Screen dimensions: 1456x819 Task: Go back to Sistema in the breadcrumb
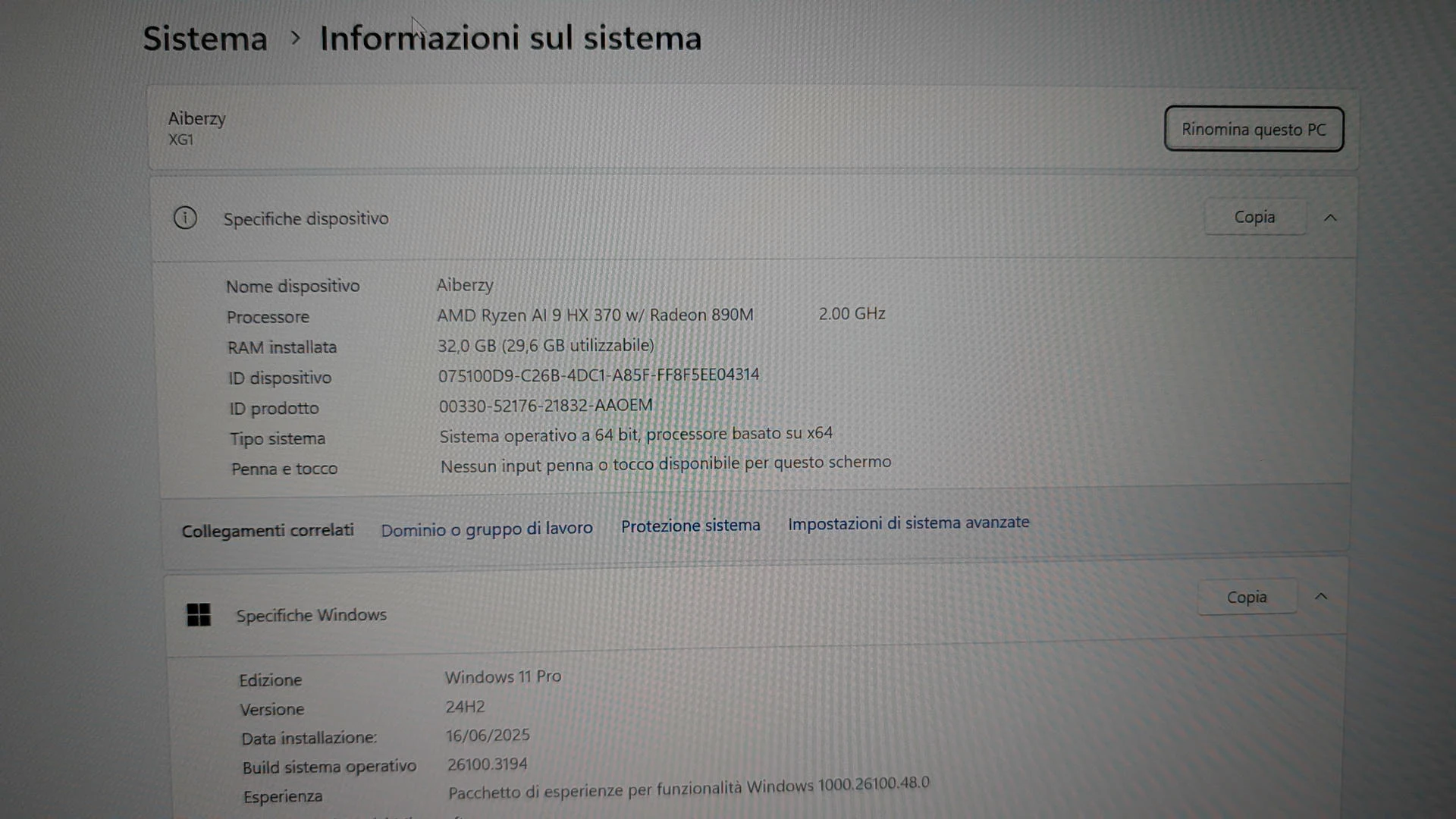pyautogui.click(x=205, y=38)
